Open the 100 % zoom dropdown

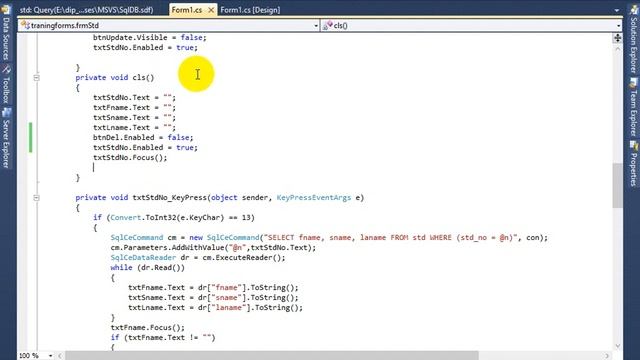point(50,356)
